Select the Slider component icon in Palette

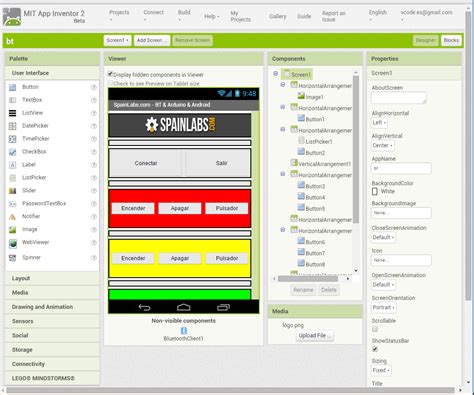[x=12, y=191]
